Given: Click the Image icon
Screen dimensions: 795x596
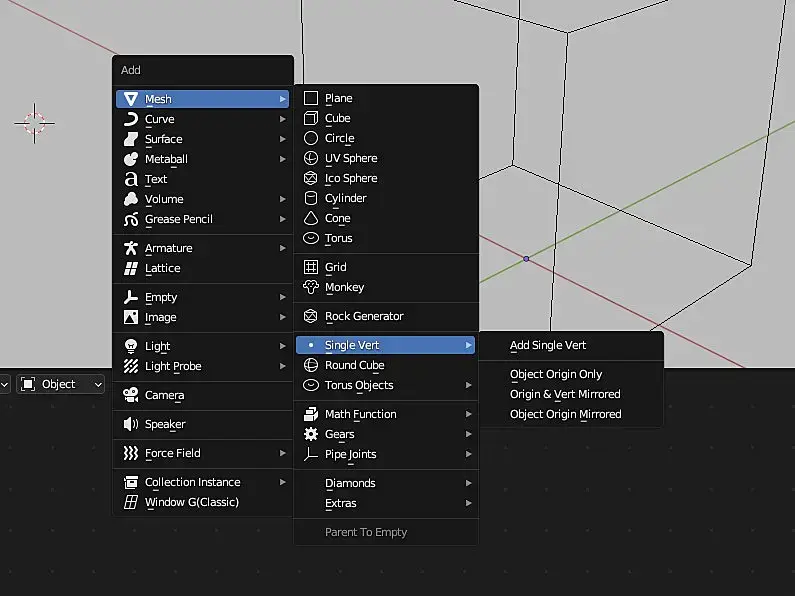Looking at the screenshot, I should point(131,317).
